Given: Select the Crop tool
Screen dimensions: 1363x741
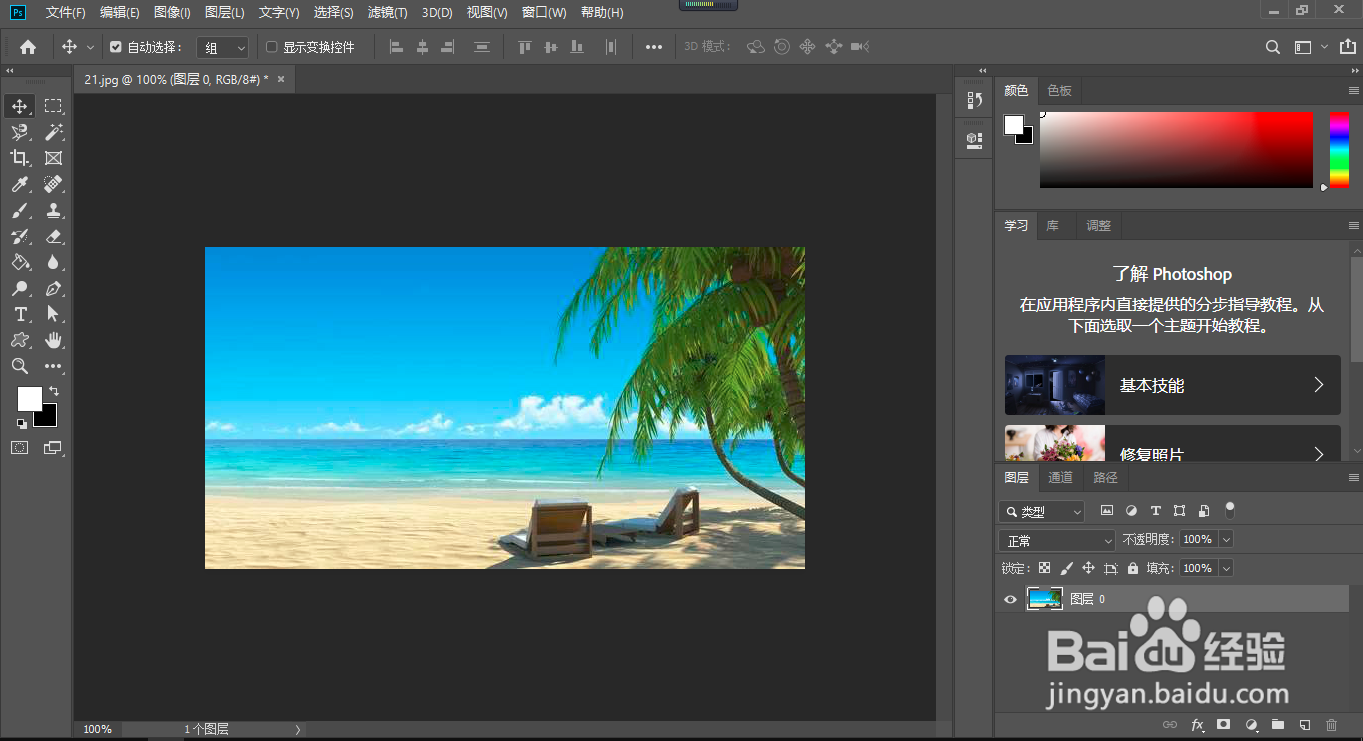Looking at the screenshot, I should [x=19, y=158].
